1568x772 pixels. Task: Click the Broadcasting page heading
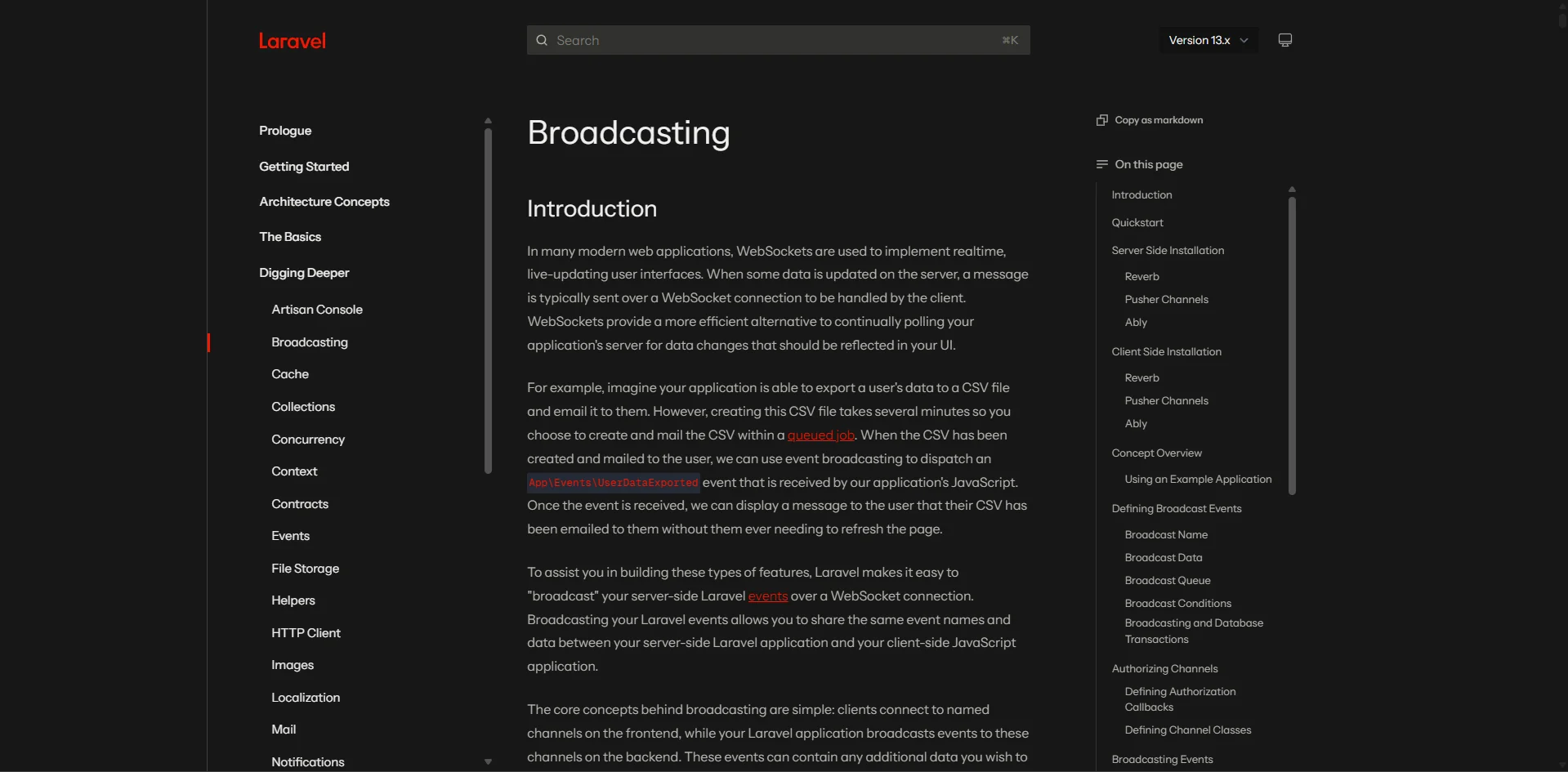coord(628,132)
